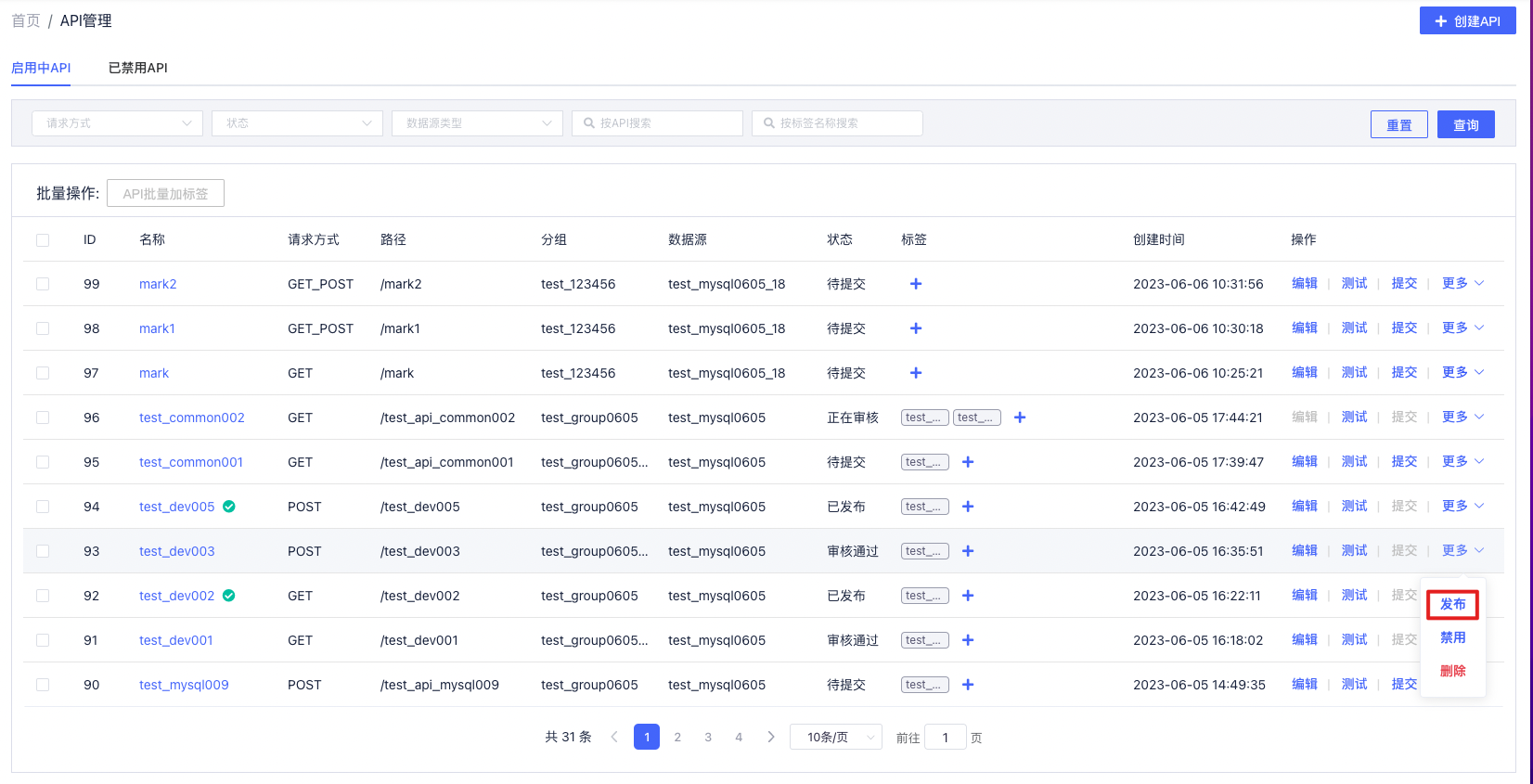
Task: Click 测试 for the test_dev001 row
Action: 1355,640
